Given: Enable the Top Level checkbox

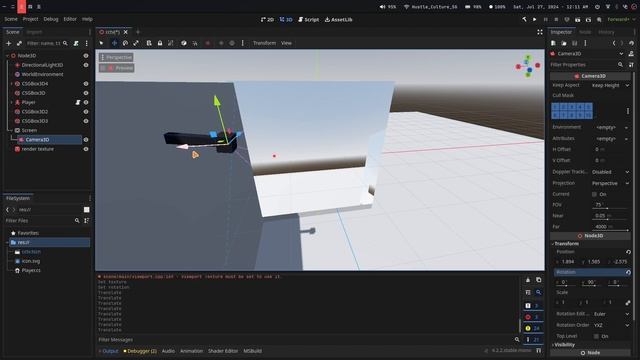Looking at the screenshot, I should [x=596, y=336].
